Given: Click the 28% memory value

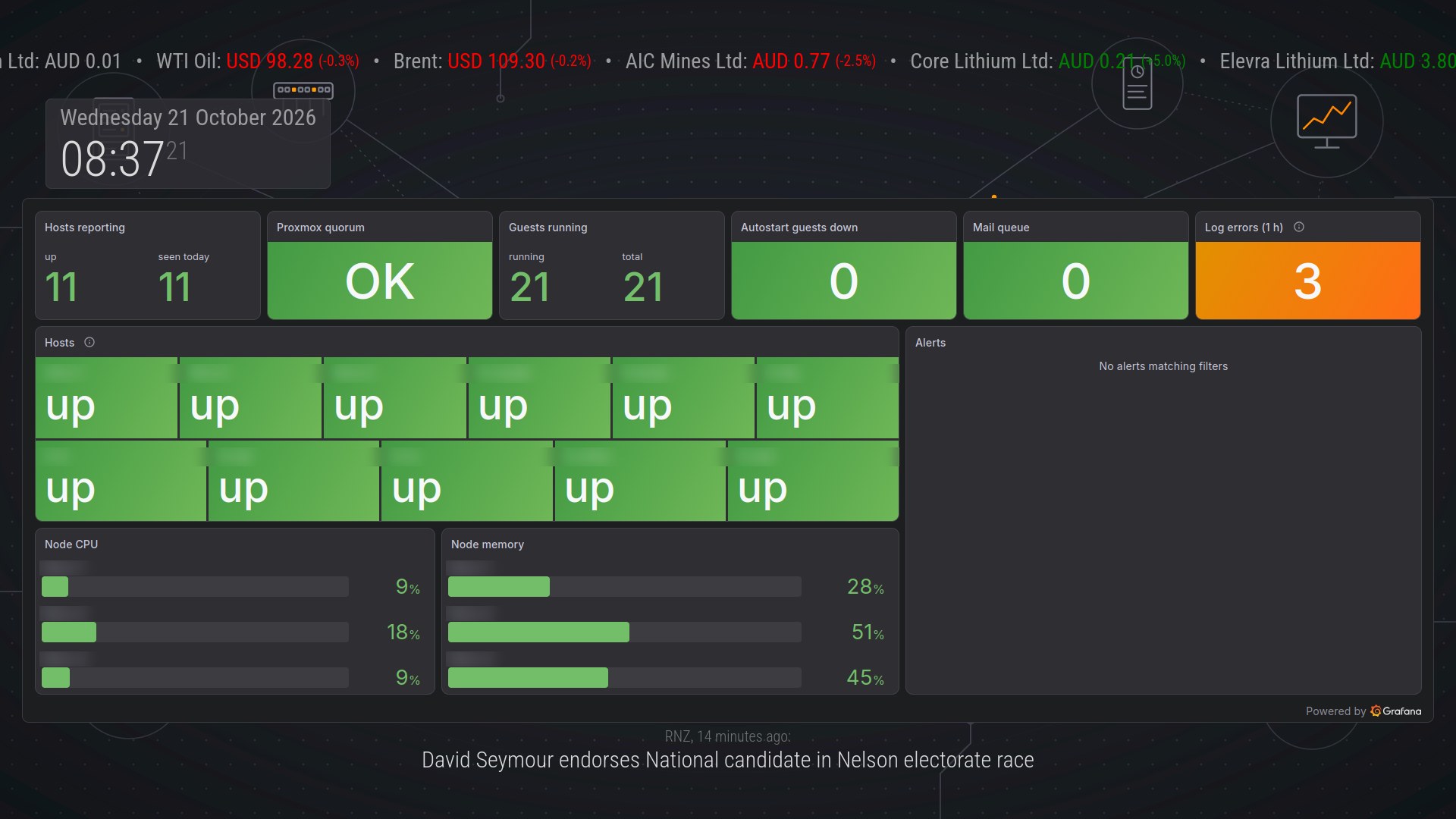Looking at the screenshot, I should pos(865,586).
